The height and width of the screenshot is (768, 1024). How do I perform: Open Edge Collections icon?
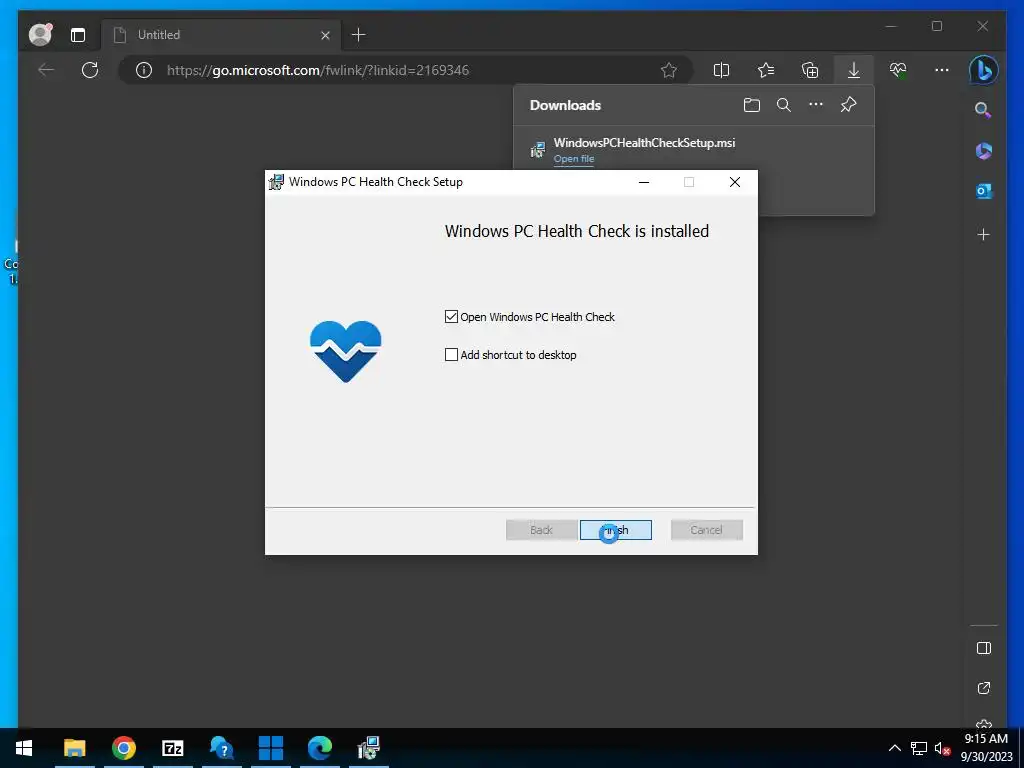point(810,70)
